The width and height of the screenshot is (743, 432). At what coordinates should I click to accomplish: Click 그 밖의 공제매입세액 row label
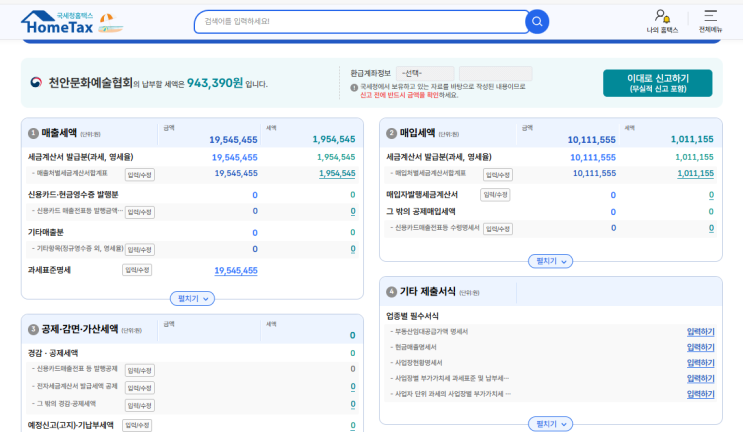(421, 212)
